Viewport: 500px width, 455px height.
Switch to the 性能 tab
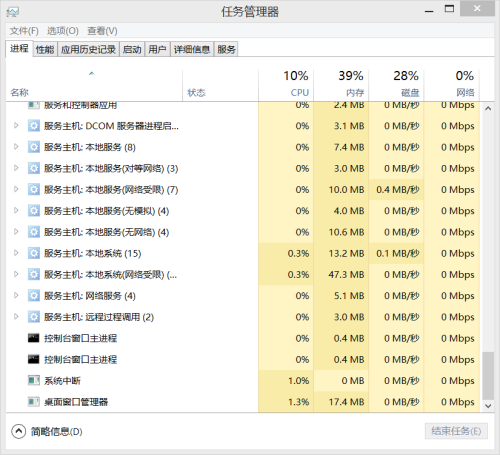tap(45, 50)
